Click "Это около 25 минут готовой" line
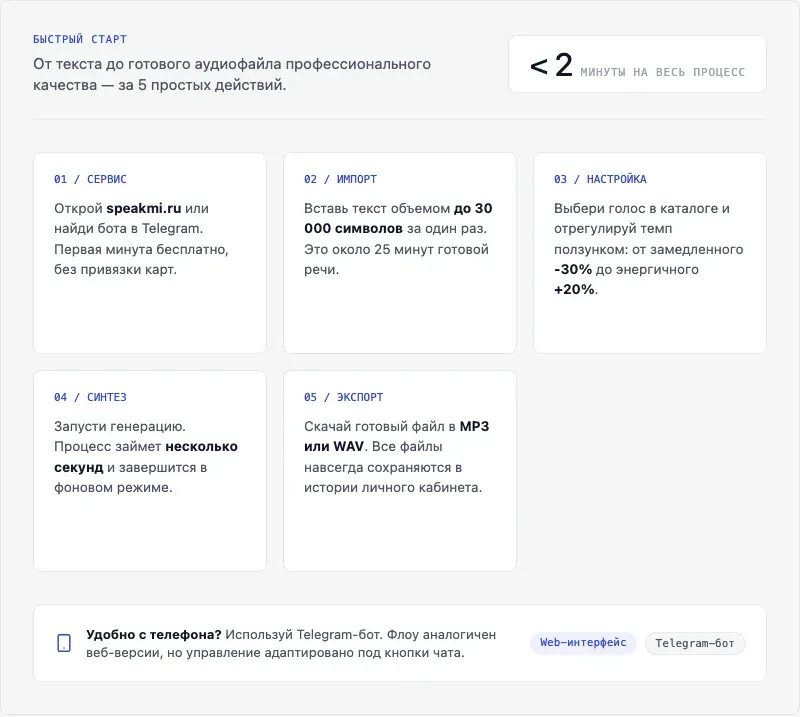This screenshot has height=717, width=800. (396, 249)
